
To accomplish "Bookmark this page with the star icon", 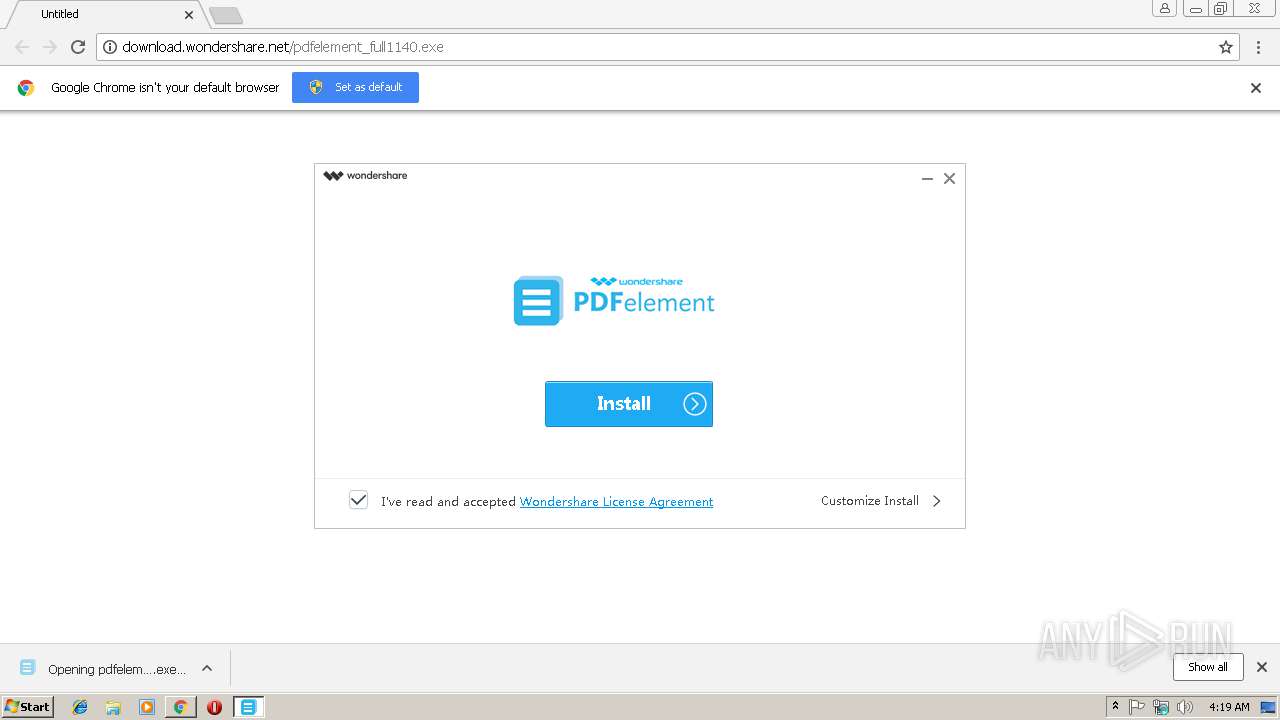I will [x=1226, y=47].
